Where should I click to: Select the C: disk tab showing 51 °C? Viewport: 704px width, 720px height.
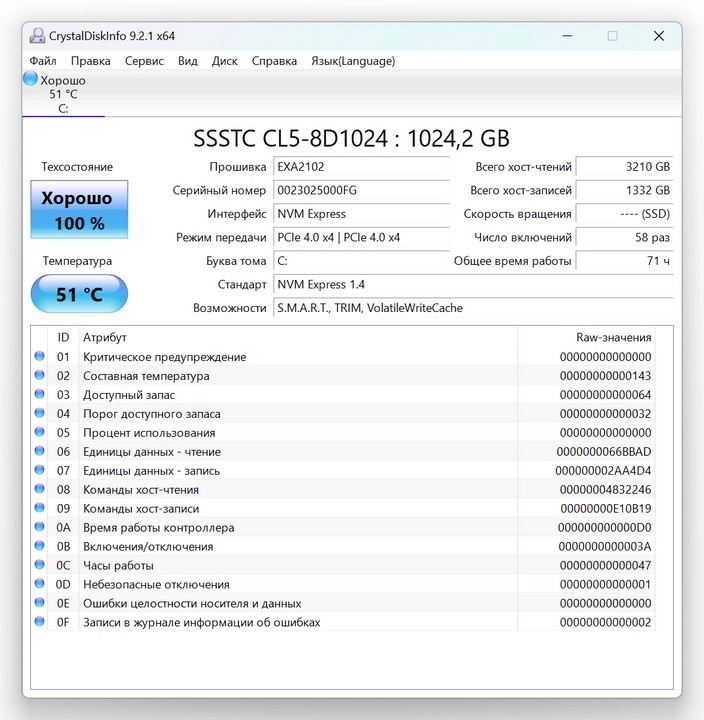(63, 94)
